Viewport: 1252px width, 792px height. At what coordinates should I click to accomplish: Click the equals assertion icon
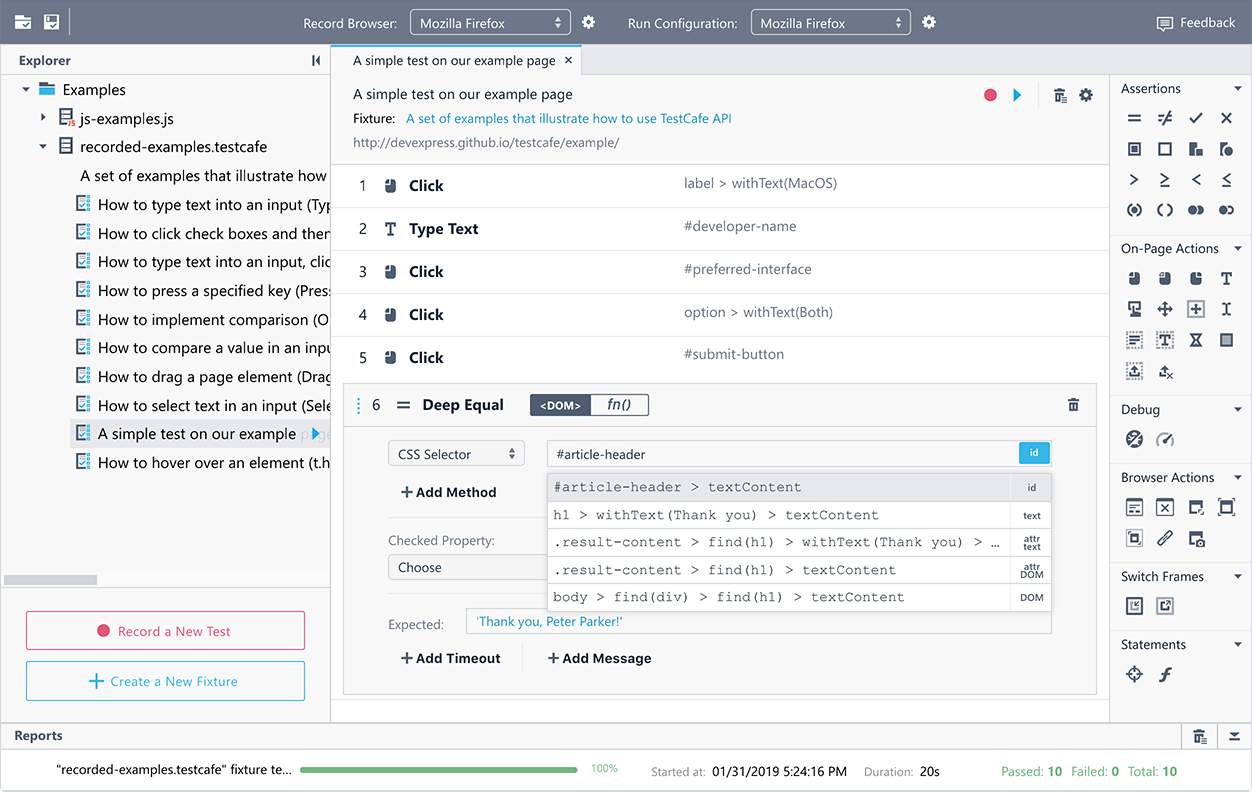(1134, 118)
